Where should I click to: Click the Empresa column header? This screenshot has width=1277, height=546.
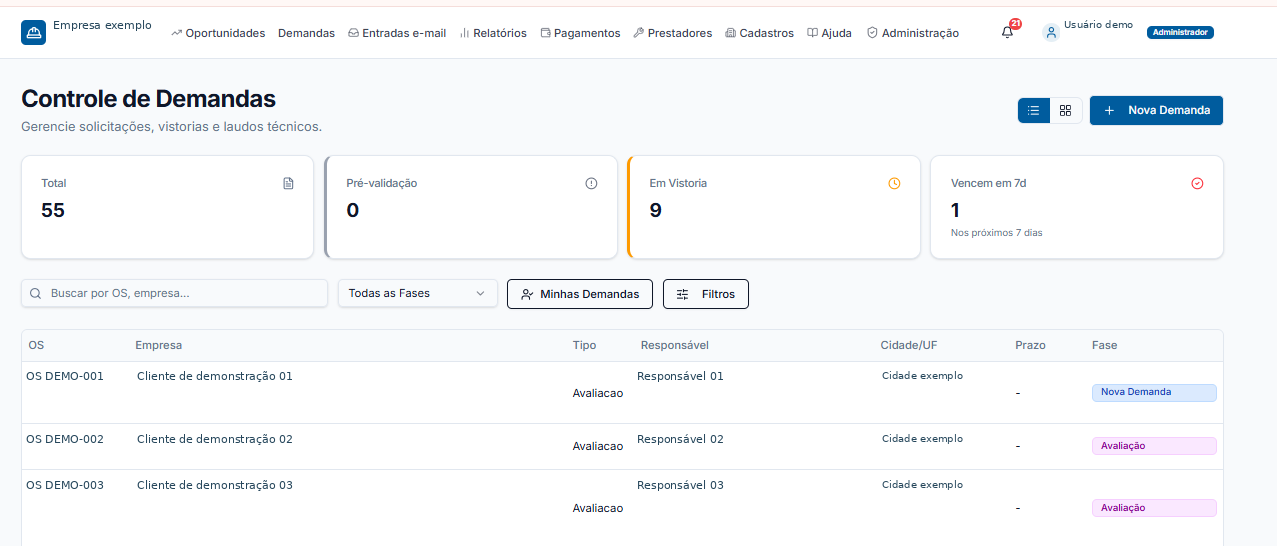159,345
